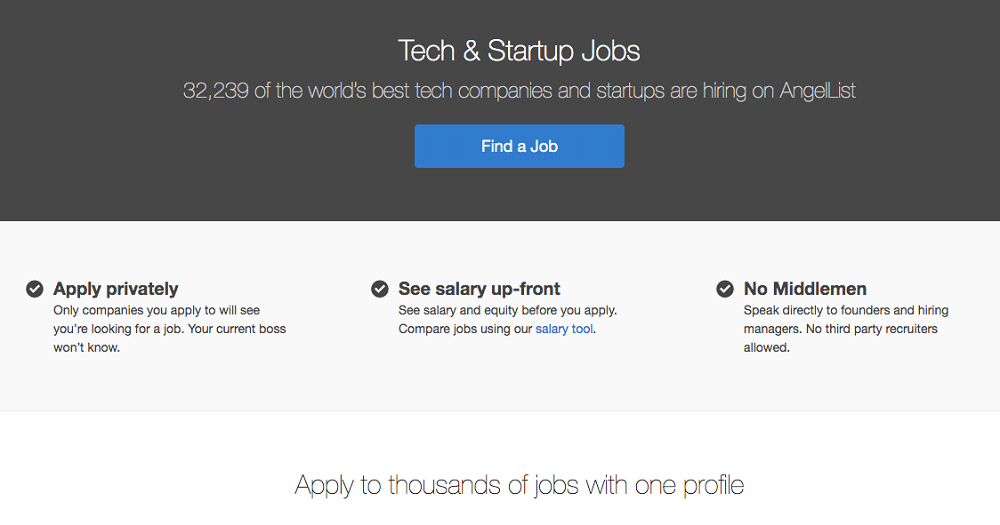Click the 'Compare jobs using our' text

click(465, 329)
